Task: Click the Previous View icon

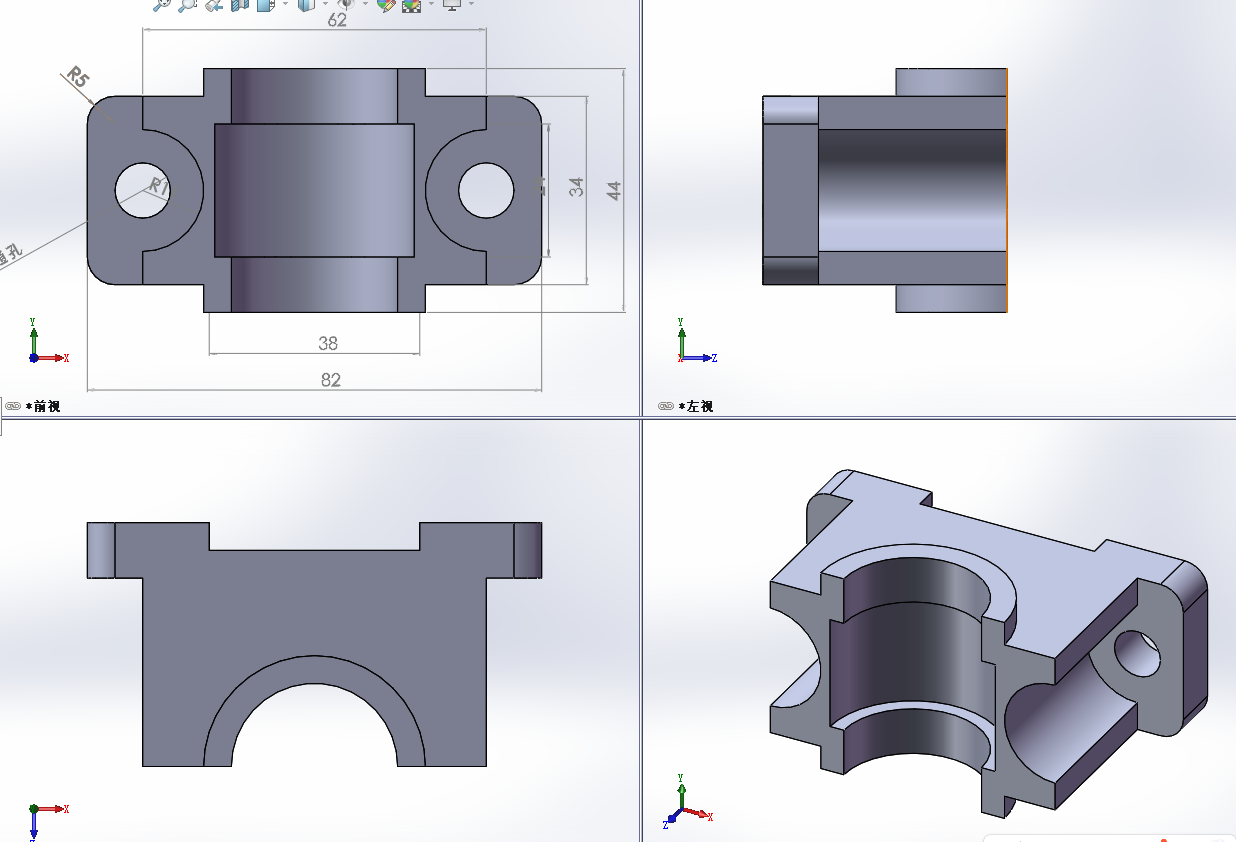Action: coord(214,4)
